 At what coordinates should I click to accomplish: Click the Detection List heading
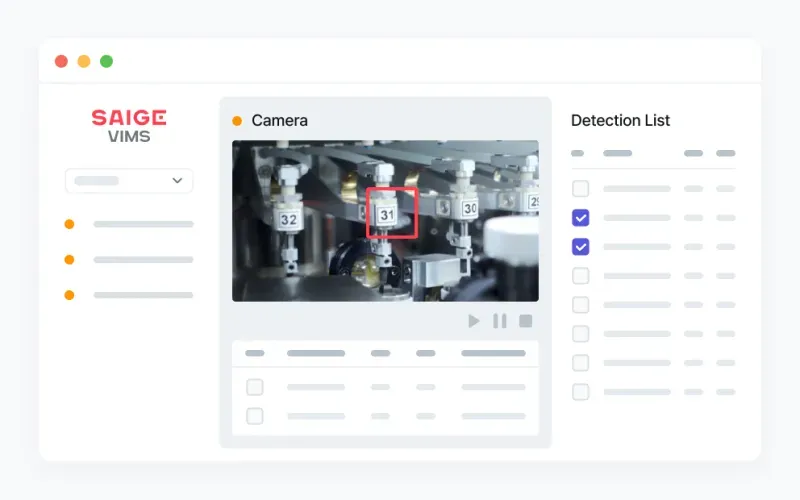click(620, 120)
